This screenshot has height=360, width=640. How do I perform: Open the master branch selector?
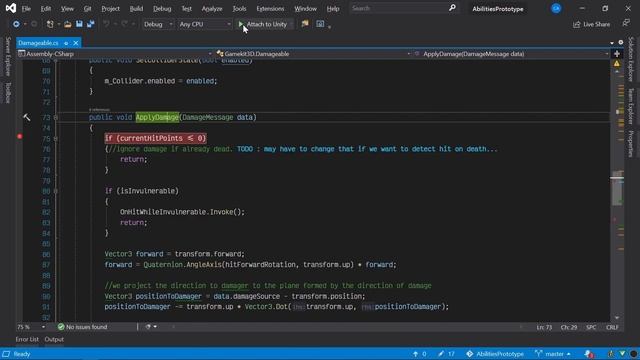pos(553,354)
